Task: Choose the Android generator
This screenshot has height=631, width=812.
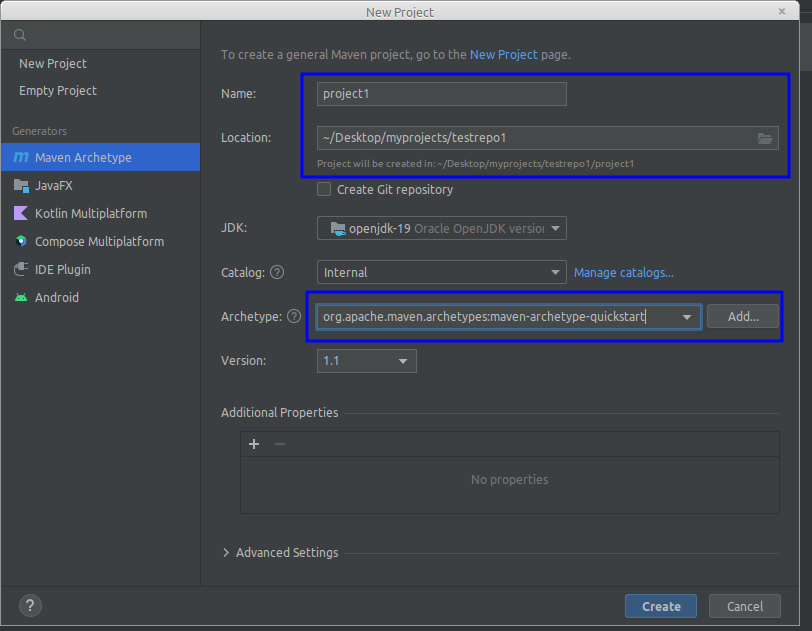Action: (x=100, y=297)
